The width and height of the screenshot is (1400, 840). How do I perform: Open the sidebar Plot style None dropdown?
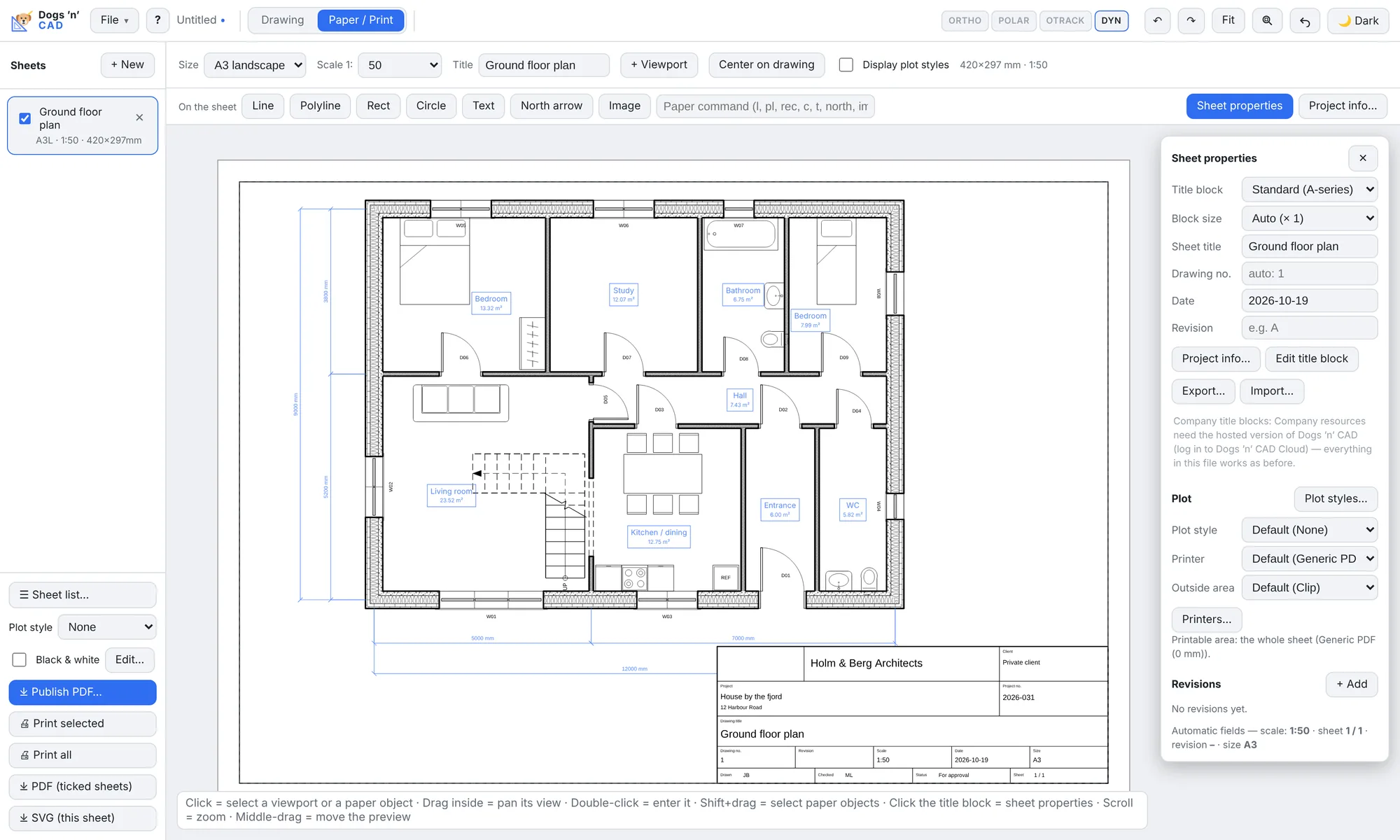107,627
